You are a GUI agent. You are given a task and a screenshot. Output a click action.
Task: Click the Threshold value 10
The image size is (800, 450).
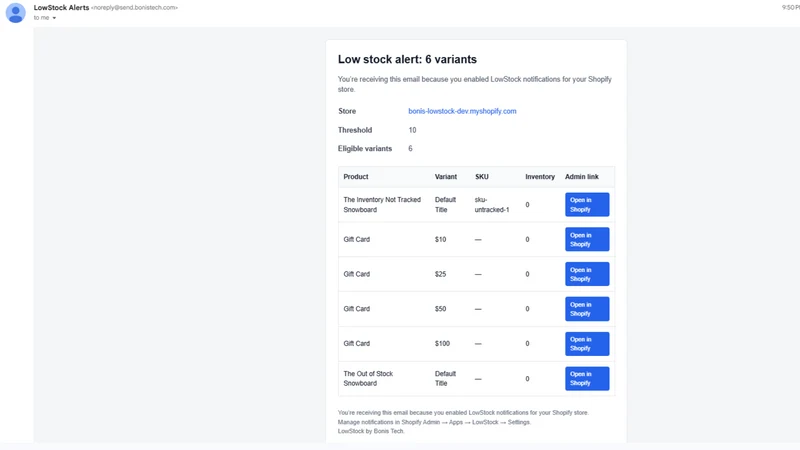[412, 130]
